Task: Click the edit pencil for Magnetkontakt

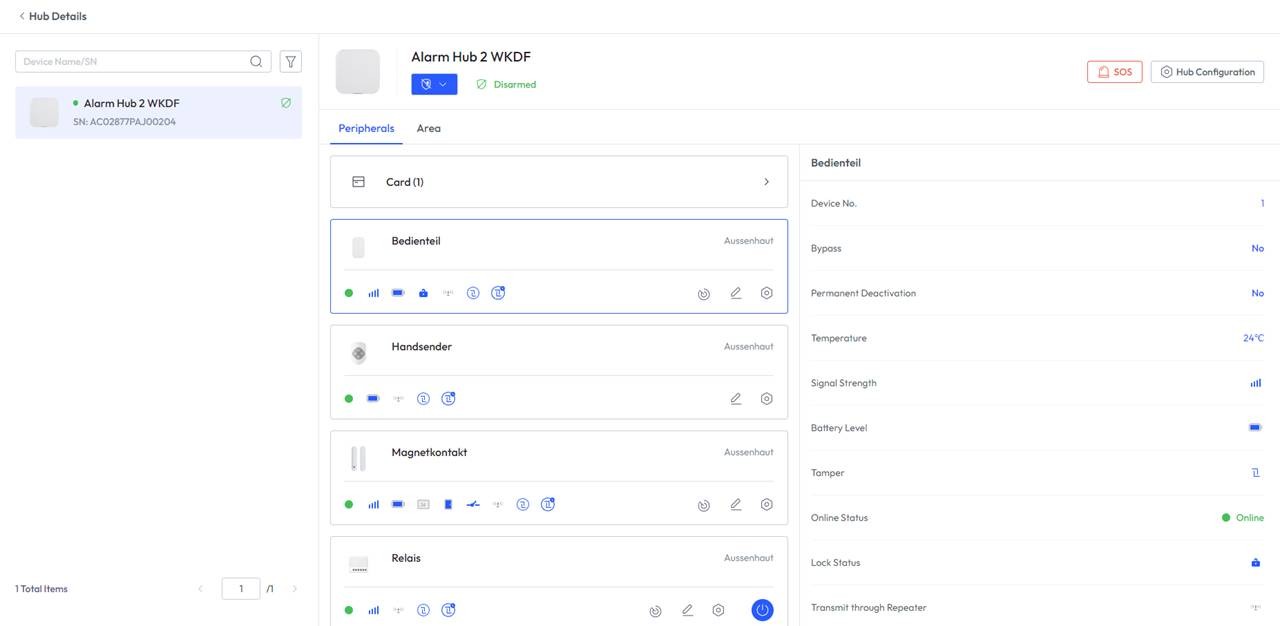Action: [x=736, y=504]
